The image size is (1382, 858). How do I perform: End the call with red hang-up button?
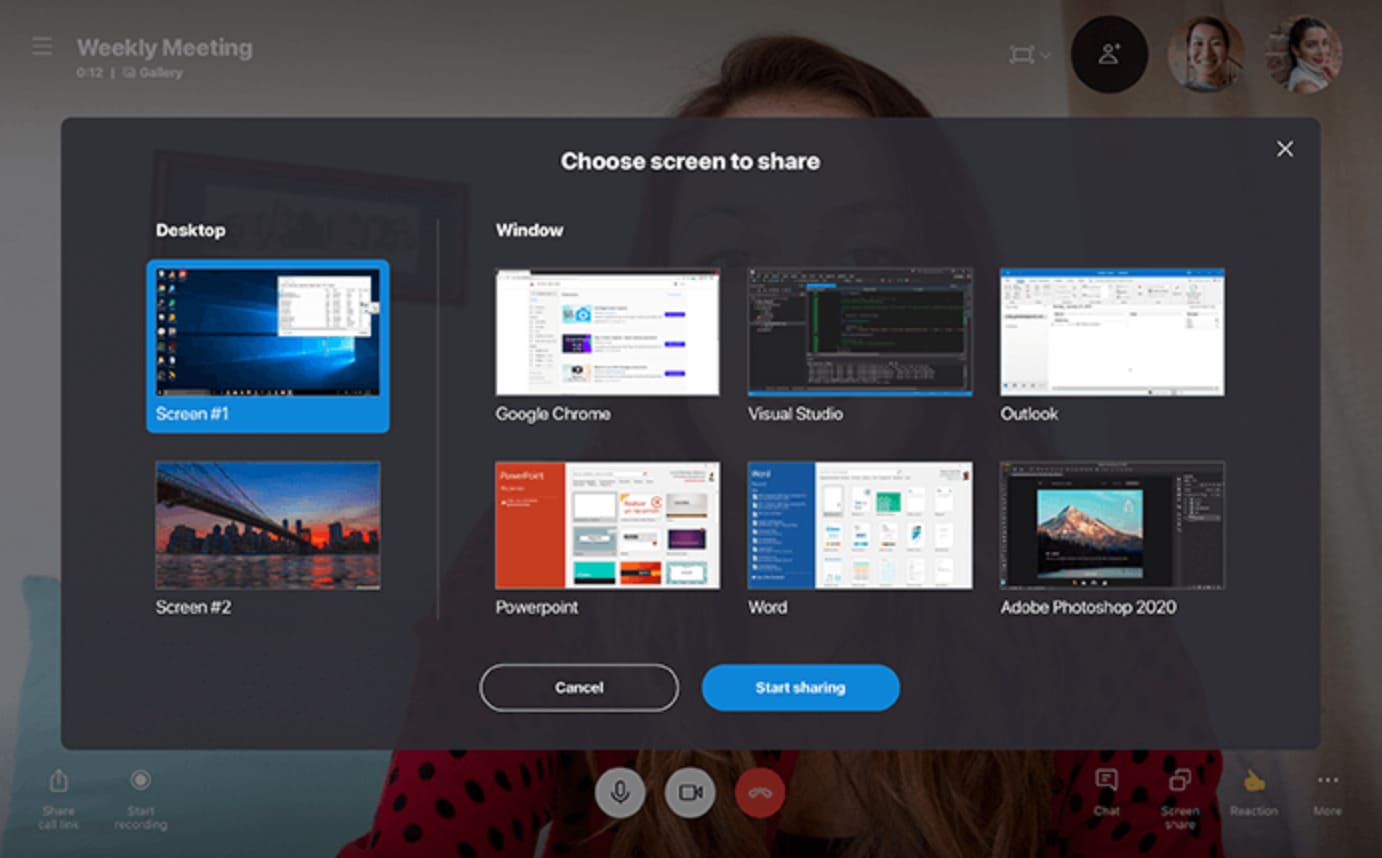coord(760,793)
